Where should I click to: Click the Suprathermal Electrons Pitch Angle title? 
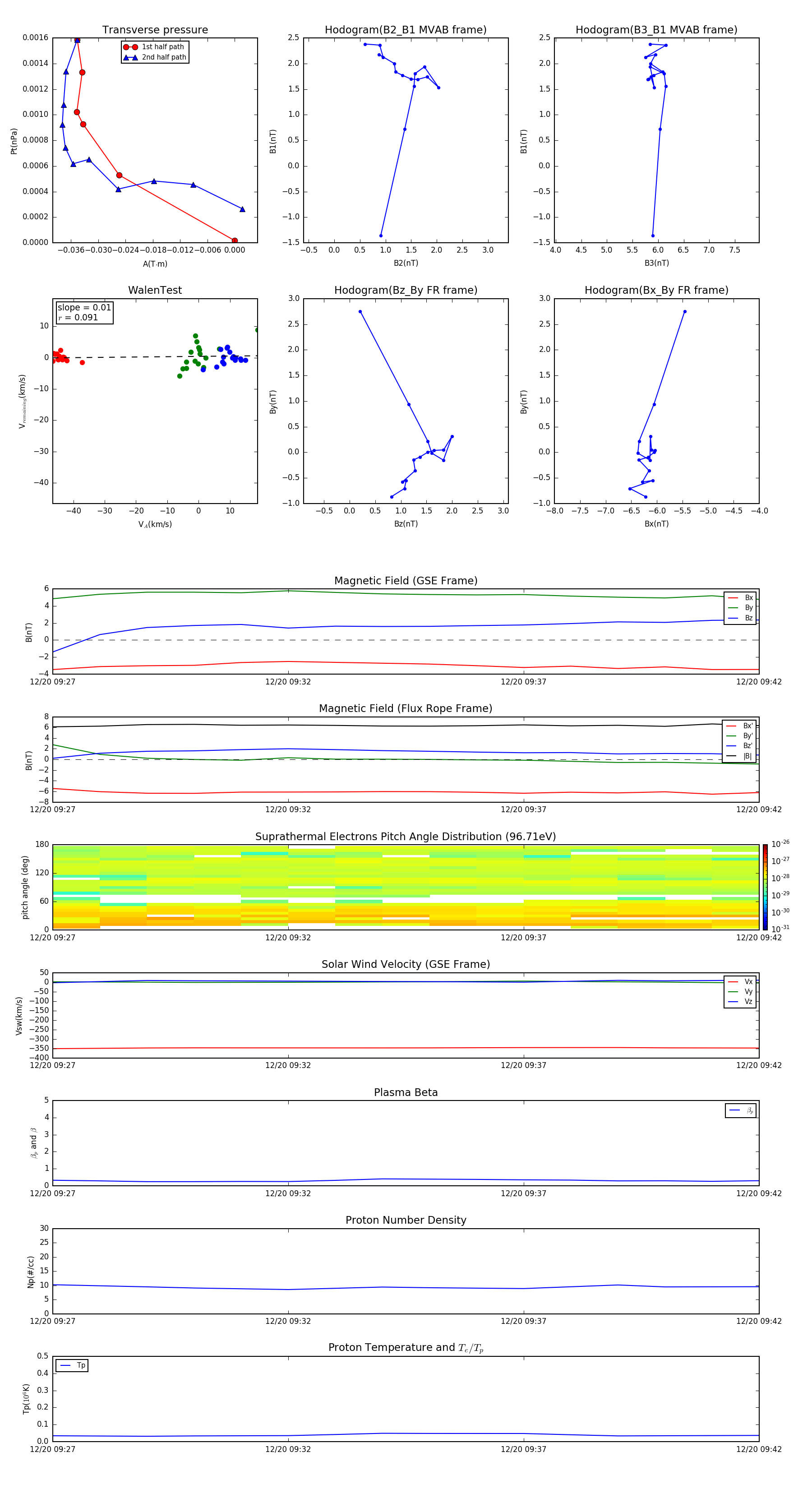click(406, 837)
